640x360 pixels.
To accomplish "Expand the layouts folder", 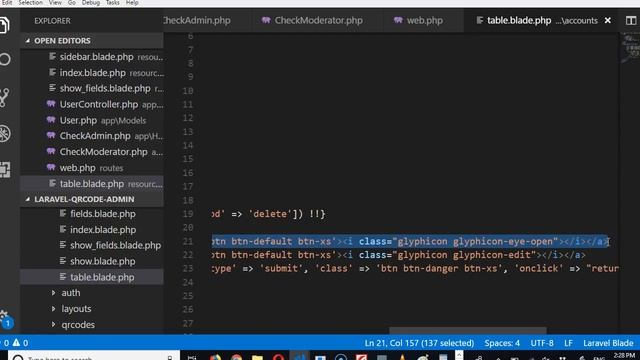I will 92,309.
